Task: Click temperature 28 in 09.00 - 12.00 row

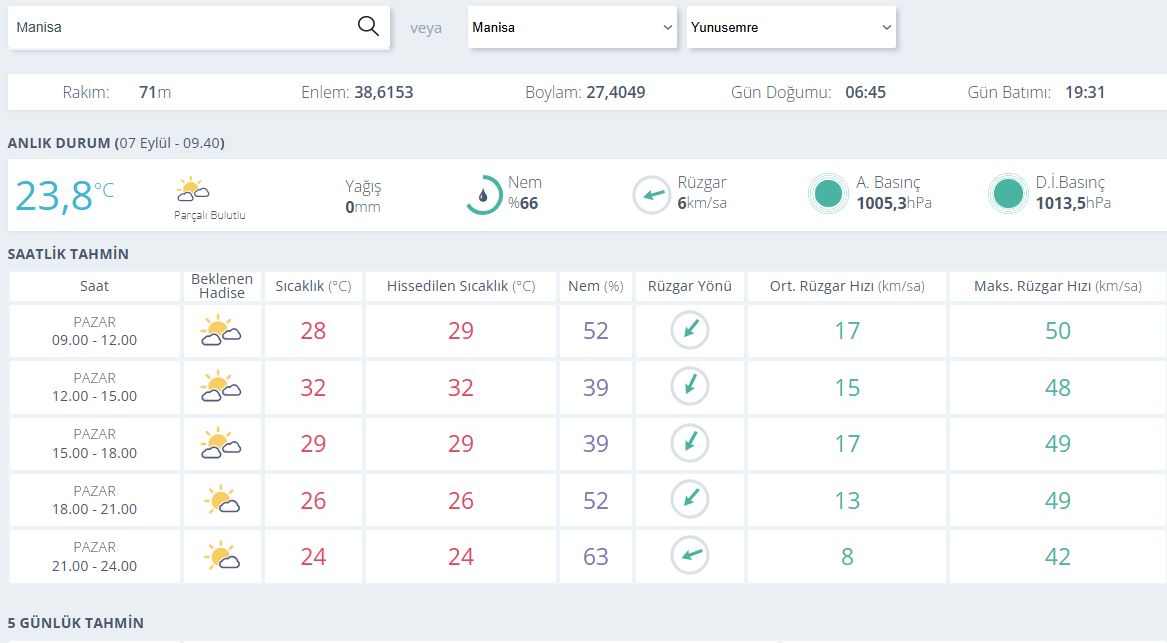Action: click(x=313, y=330)
